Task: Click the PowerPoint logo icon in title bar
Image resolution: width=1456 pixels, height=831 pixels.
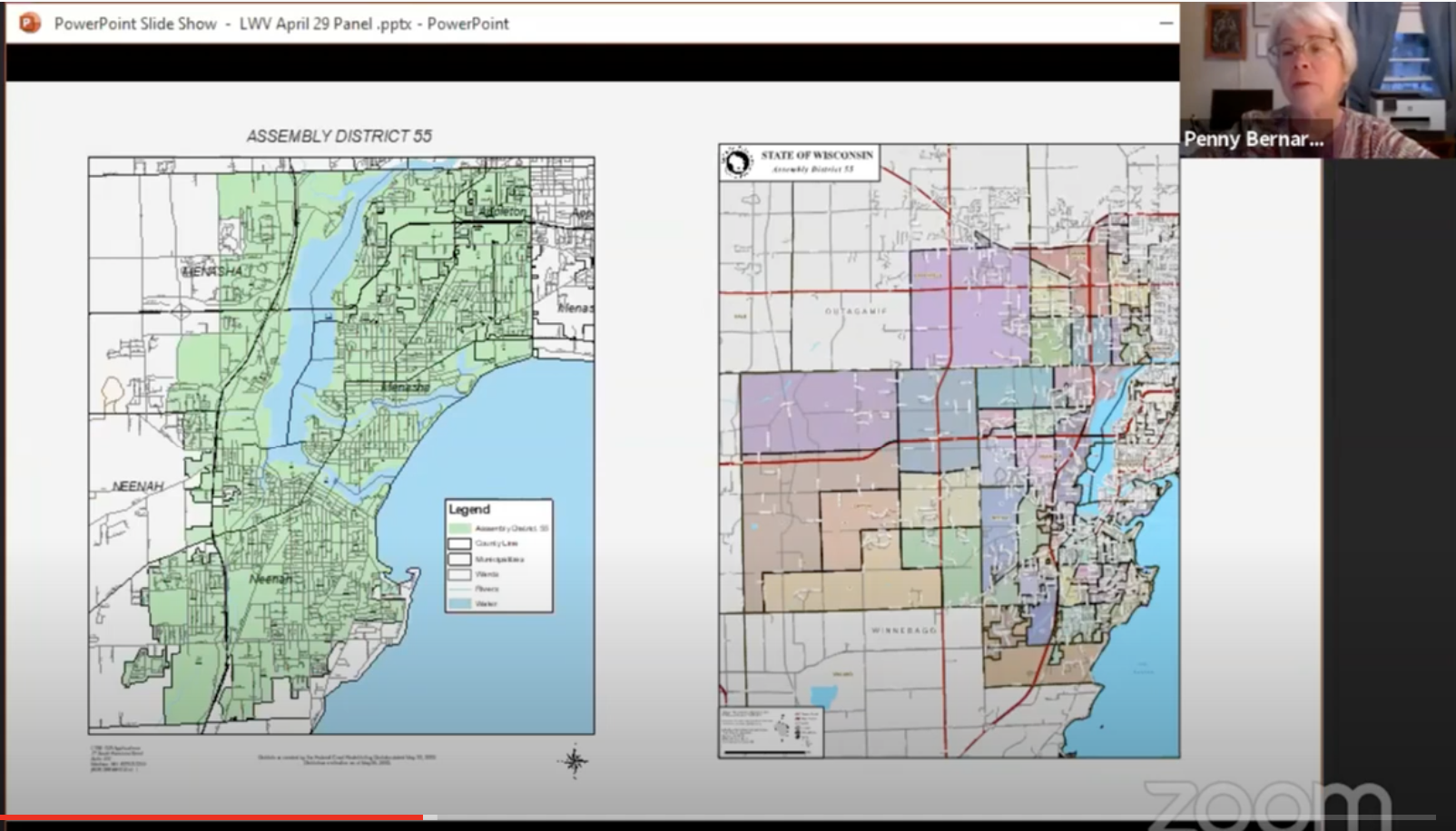Action: [29, 23]
